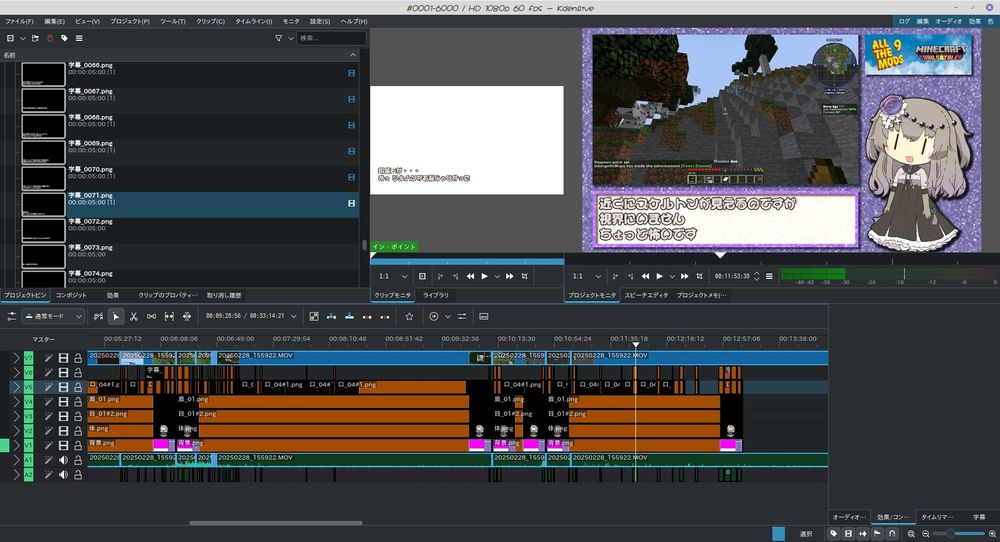Select the spacer tool in timeline toolbar

point(151,316)
